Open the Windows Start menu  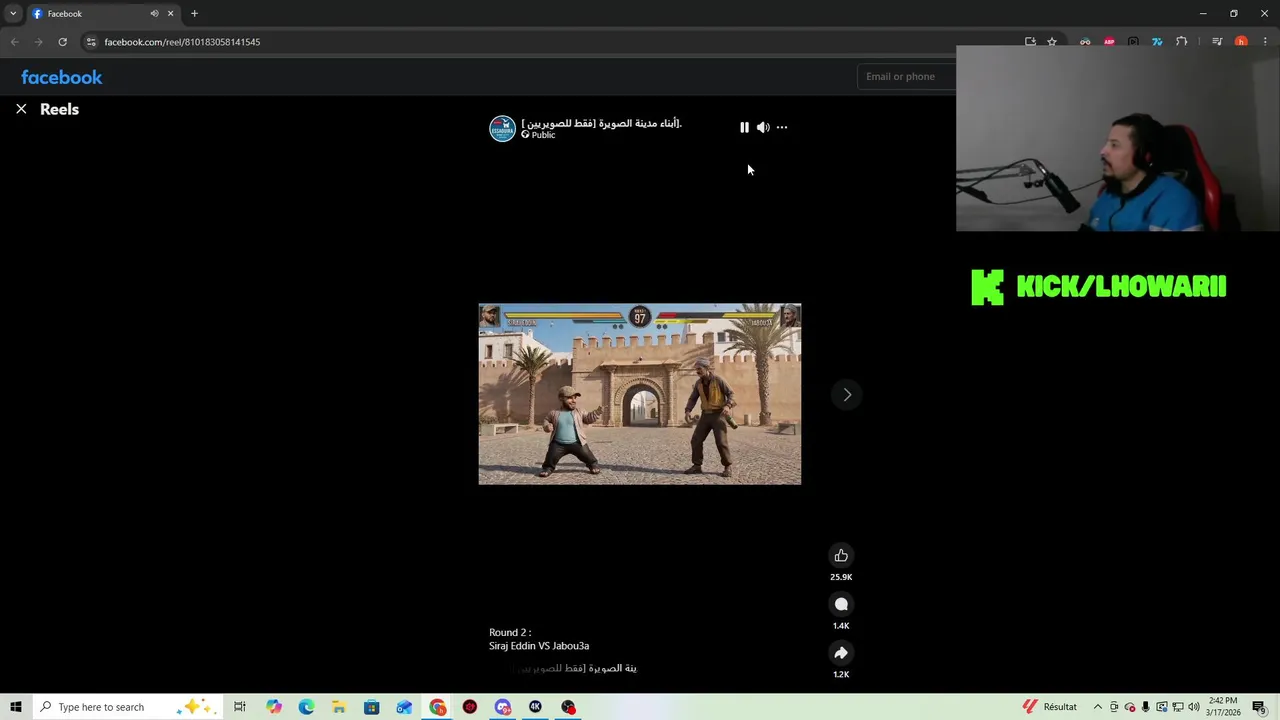tap(16, 707)
